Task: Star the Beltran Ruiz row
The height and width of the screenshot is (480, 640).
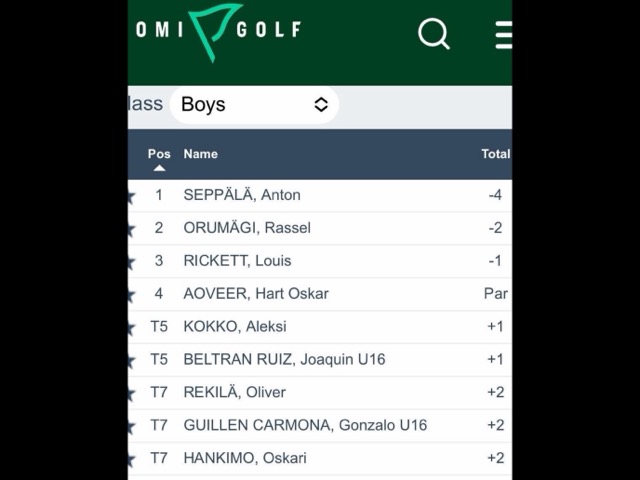Action: tap(131, 361)
